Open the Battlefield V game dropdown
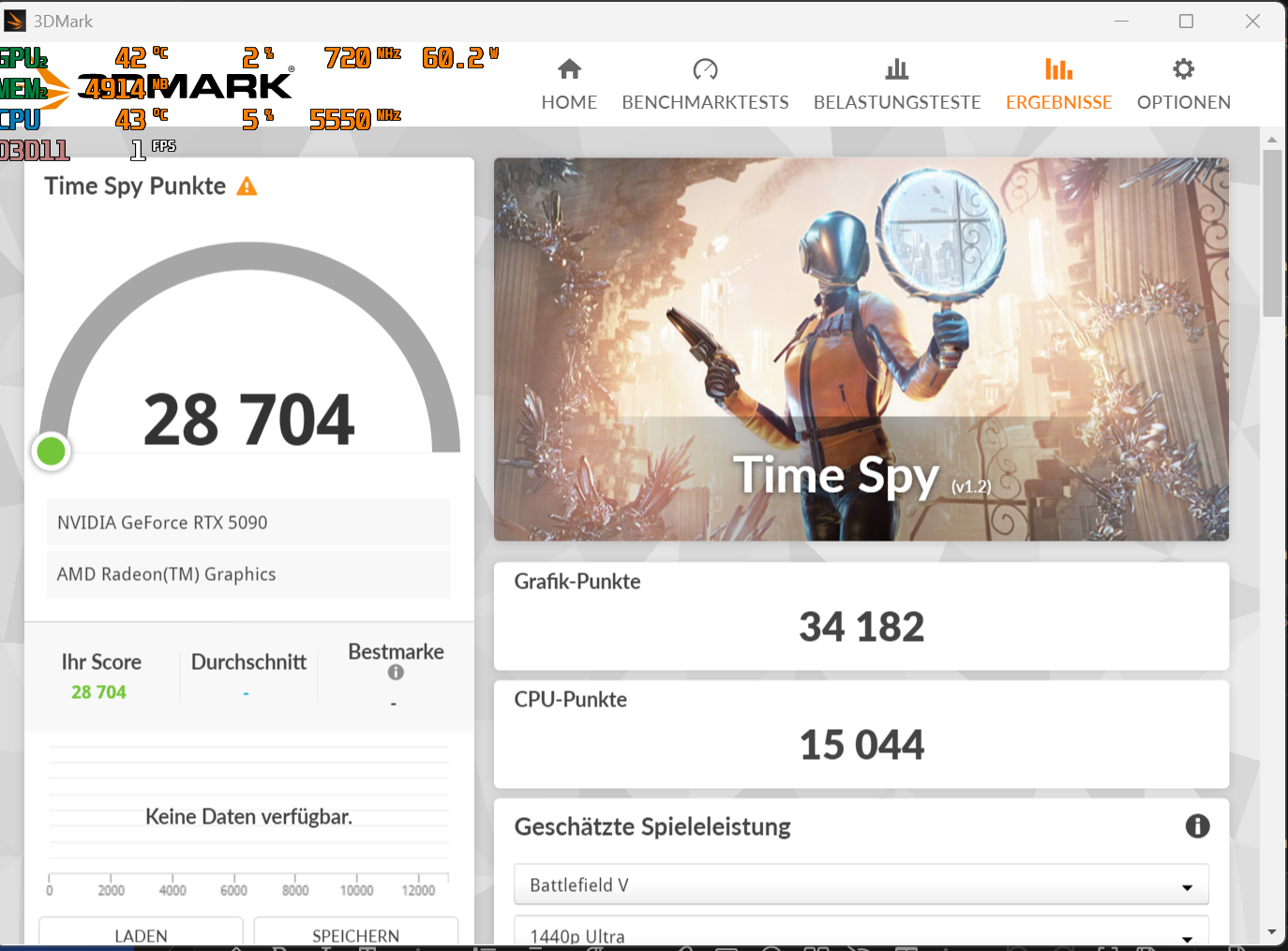 860,884
